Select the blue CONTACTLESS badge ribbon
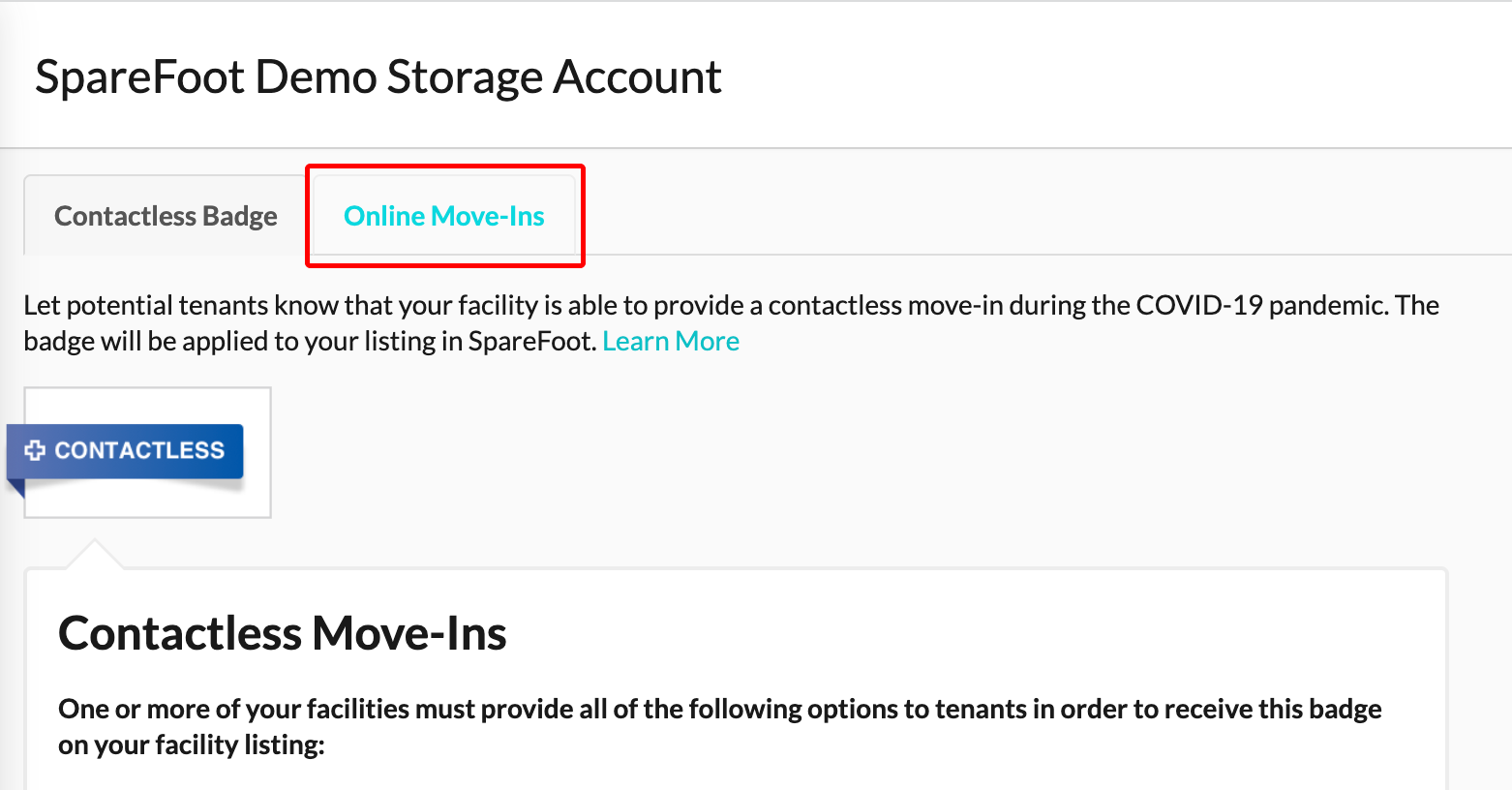The height and width of the screenshot is (790, 1512). (x=125, y=451)
